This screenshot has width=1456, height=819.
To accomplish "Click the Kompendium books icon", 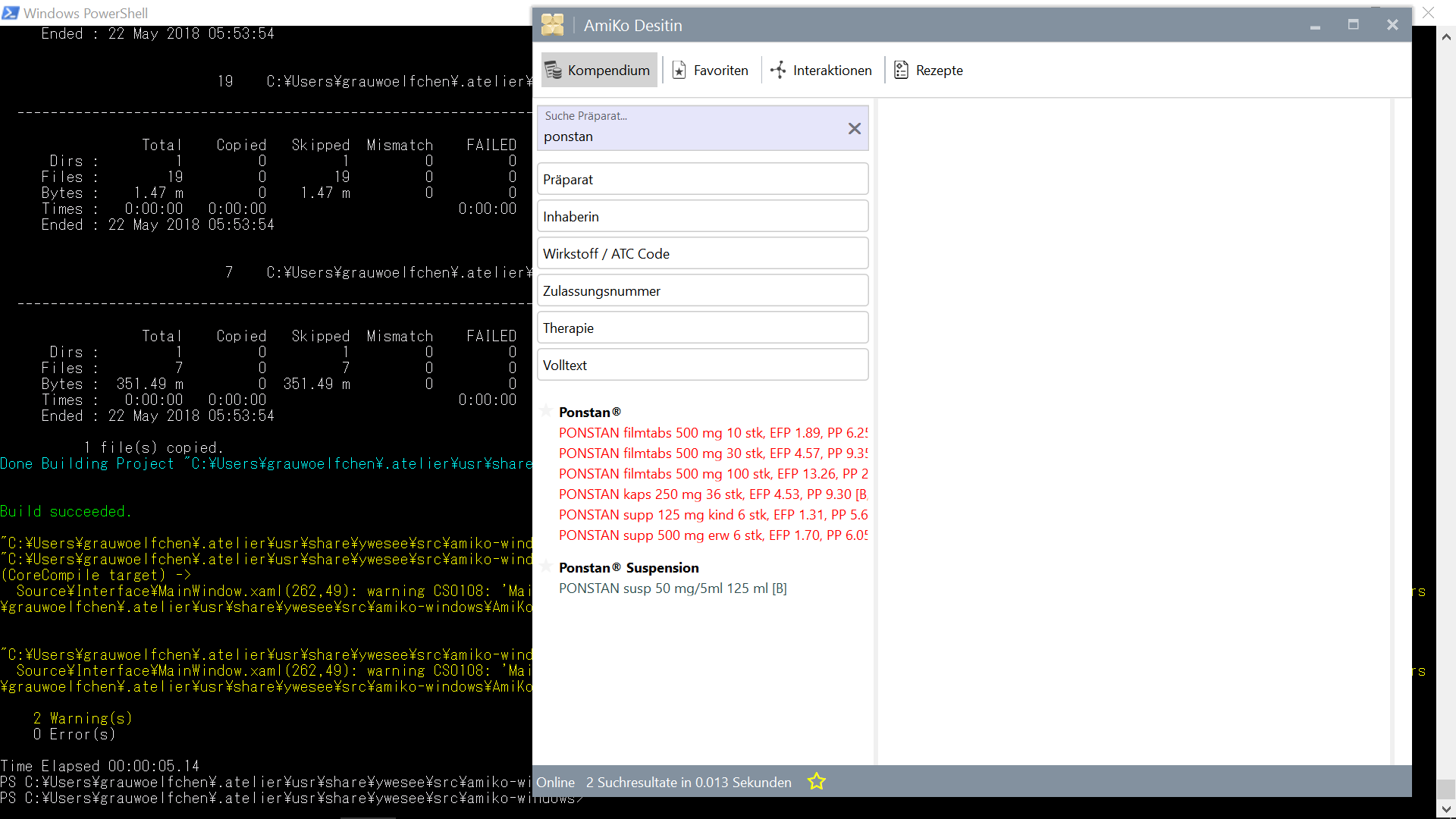I will [554, 70].
